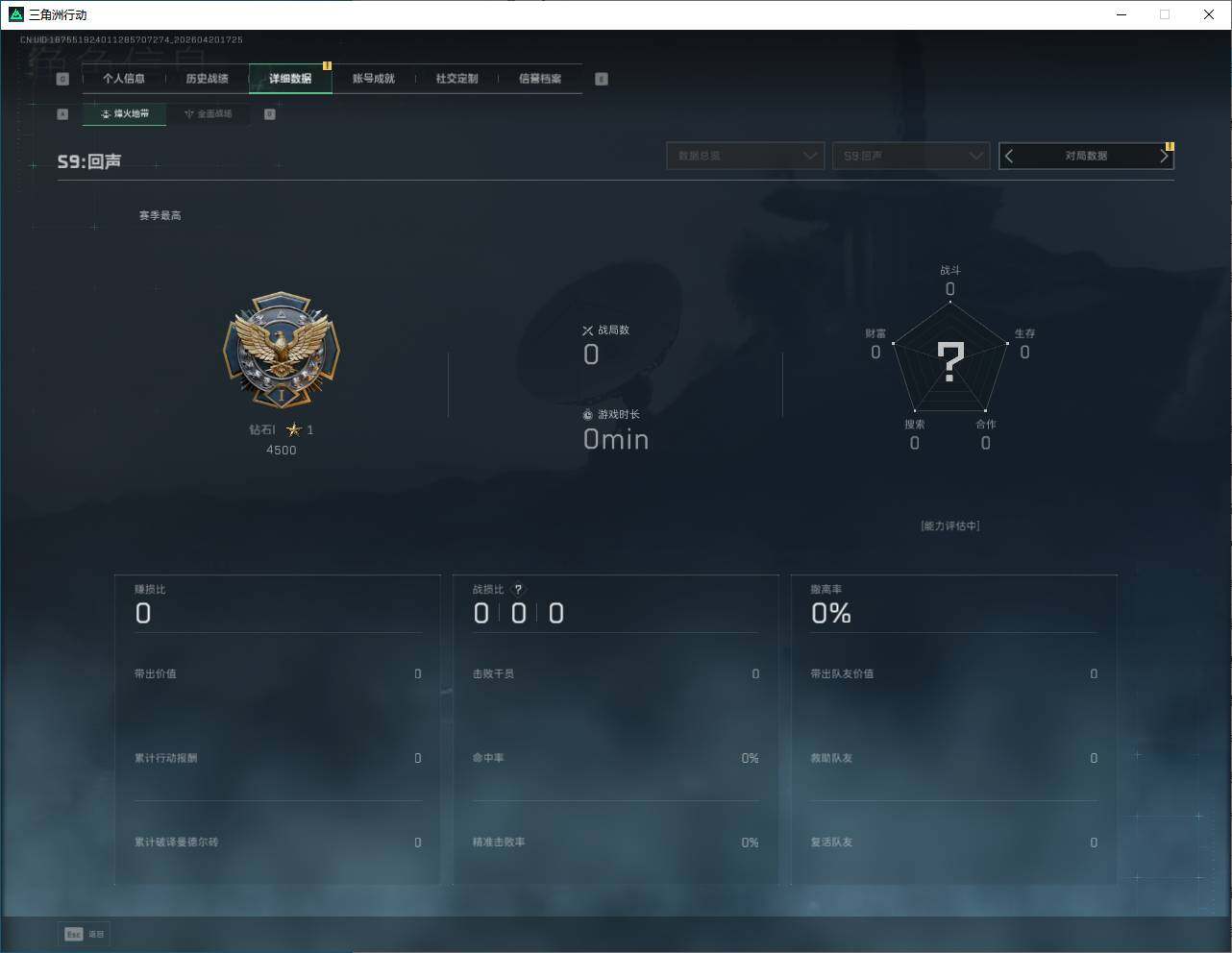Click the CN UID string at top
Image resolution: width=1232 pixels, height=953 pixels.
click(x=132, y=40)
